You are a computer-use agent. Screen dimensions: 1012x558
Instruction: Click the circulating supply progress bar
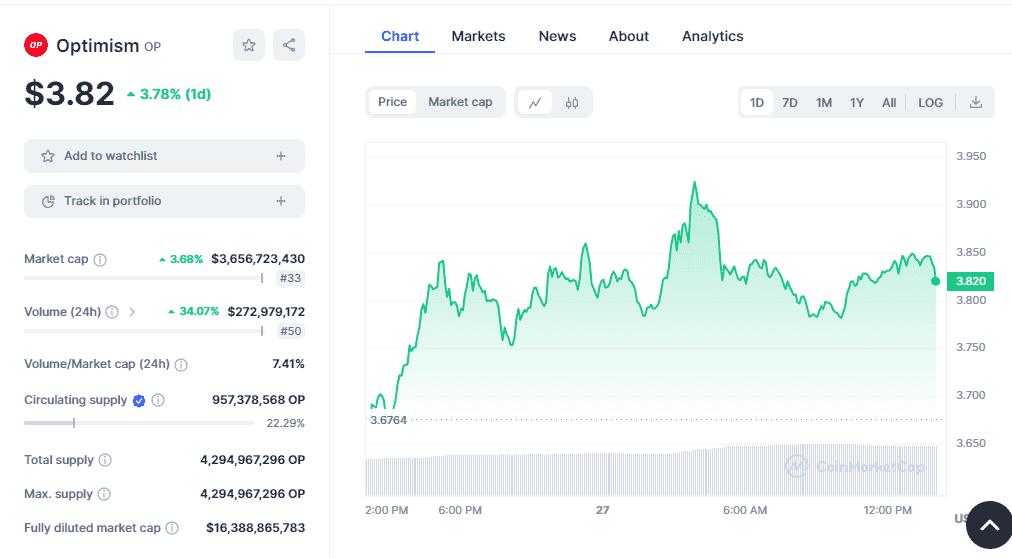[139, 423]
